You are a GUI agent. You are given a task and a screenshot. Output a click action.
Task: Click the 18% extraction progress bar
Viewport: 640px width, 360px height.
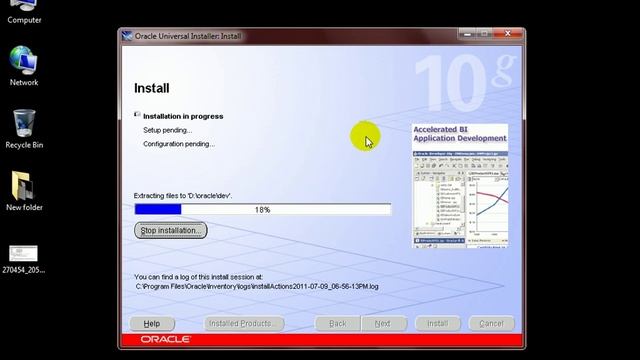point(262,209)
